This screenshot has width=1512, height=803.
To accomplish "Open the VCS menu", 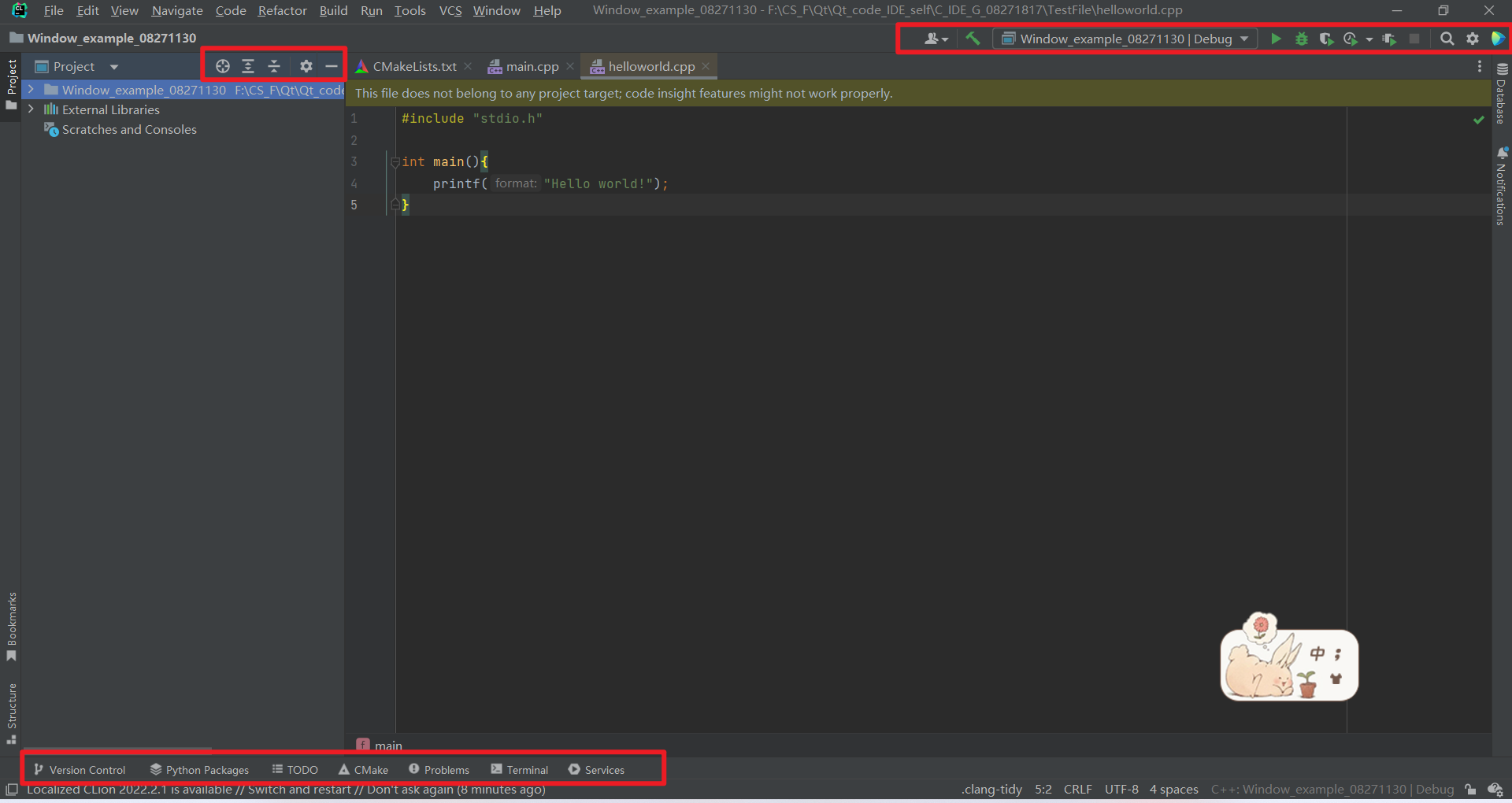I will coord(450,10).
